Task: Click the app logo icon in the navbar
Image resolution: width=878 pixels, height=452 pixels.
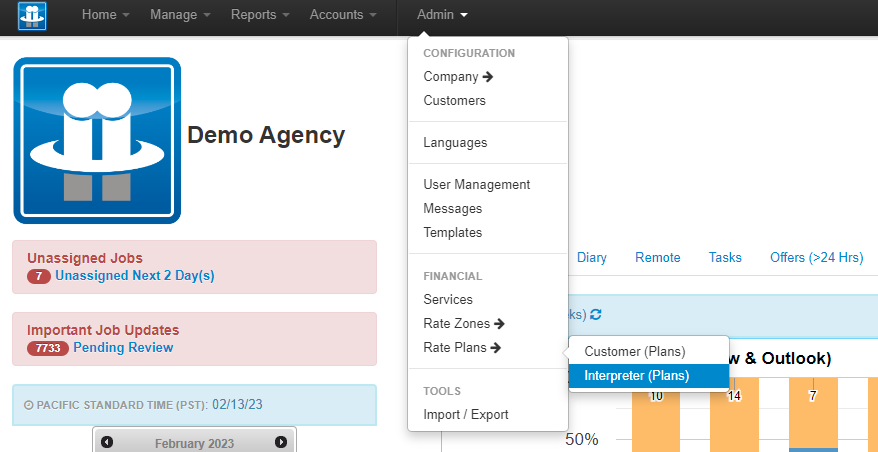Action: point(32,16)
